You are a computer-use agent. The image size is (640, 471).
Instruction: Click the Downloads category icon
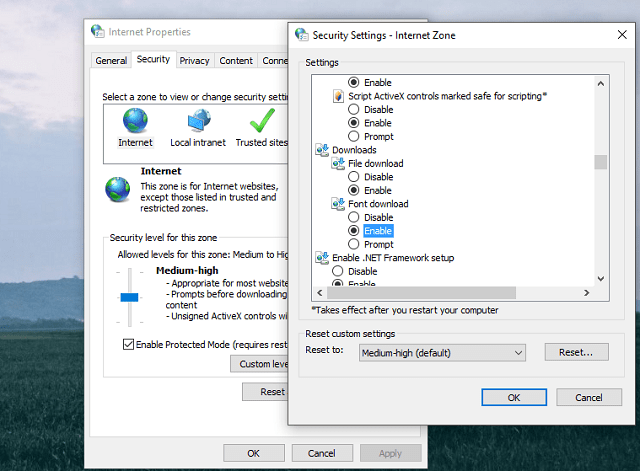coord(322,150)
